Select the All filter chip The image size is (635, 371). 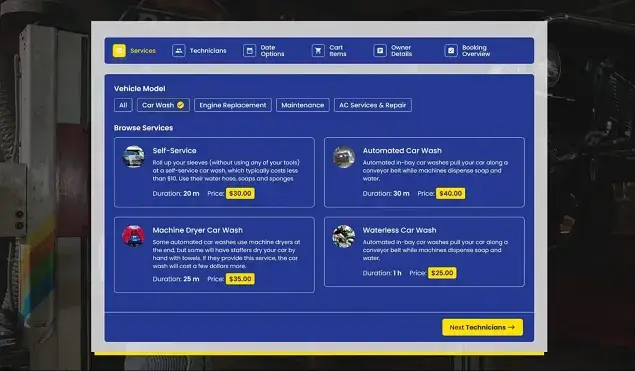pyautogui.click(x=123, y=105)
